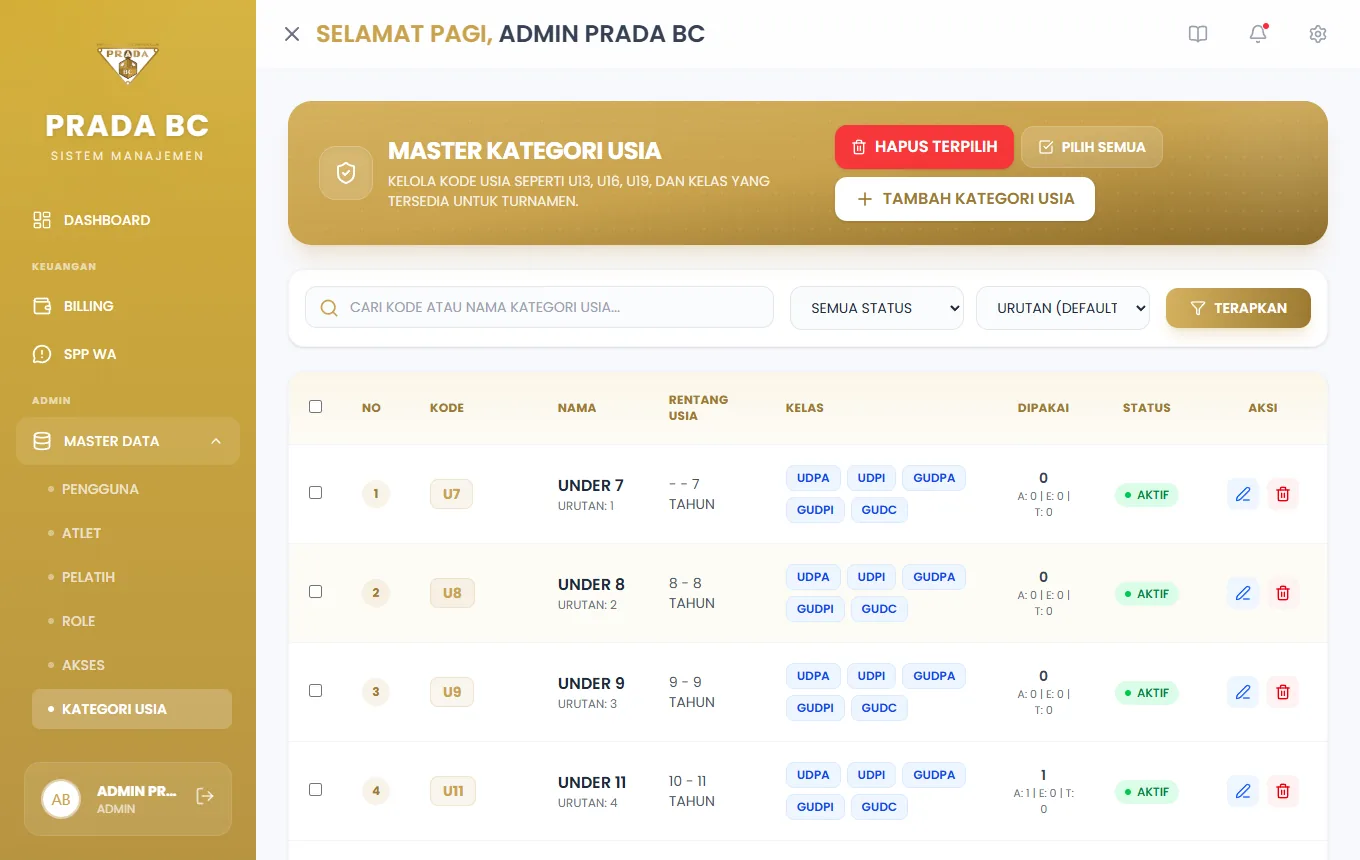Check the box for the U7 row
1360x860 pixels.
[x=316, y=493]
